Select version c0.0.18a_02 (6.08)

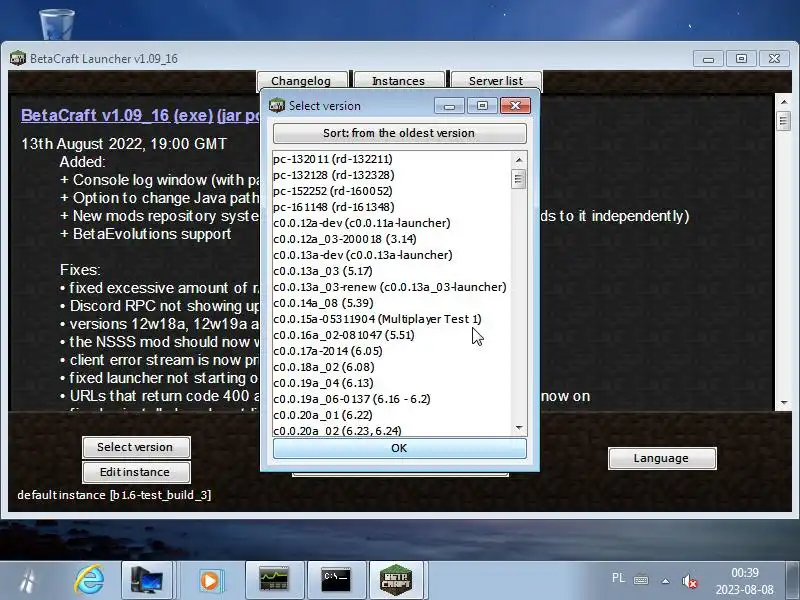click(x=392, y=367)
